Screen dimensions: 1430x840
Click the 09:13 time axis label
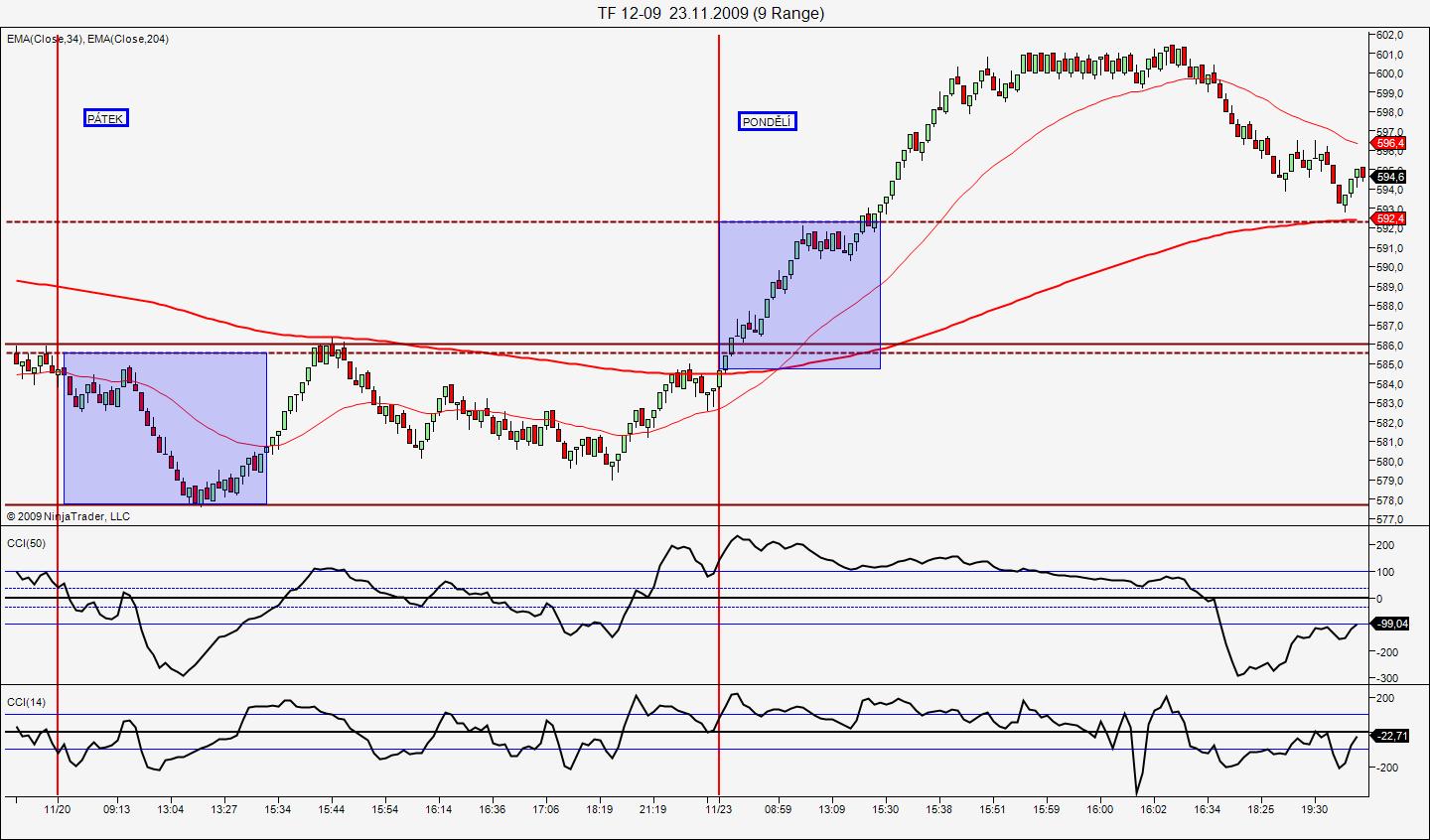click(117, 809)
